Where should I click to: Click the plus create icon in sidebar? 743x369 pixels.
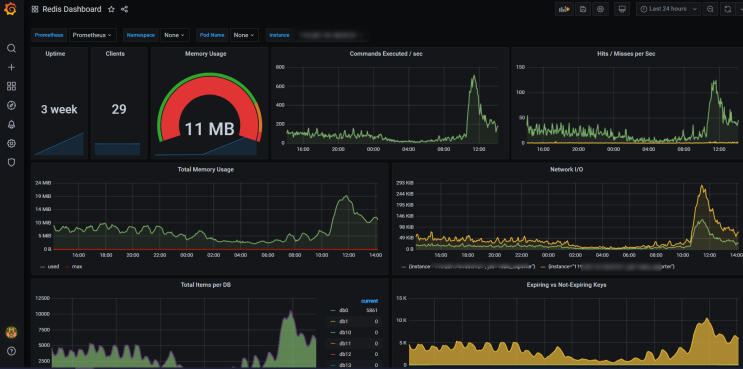pos(11,67)
